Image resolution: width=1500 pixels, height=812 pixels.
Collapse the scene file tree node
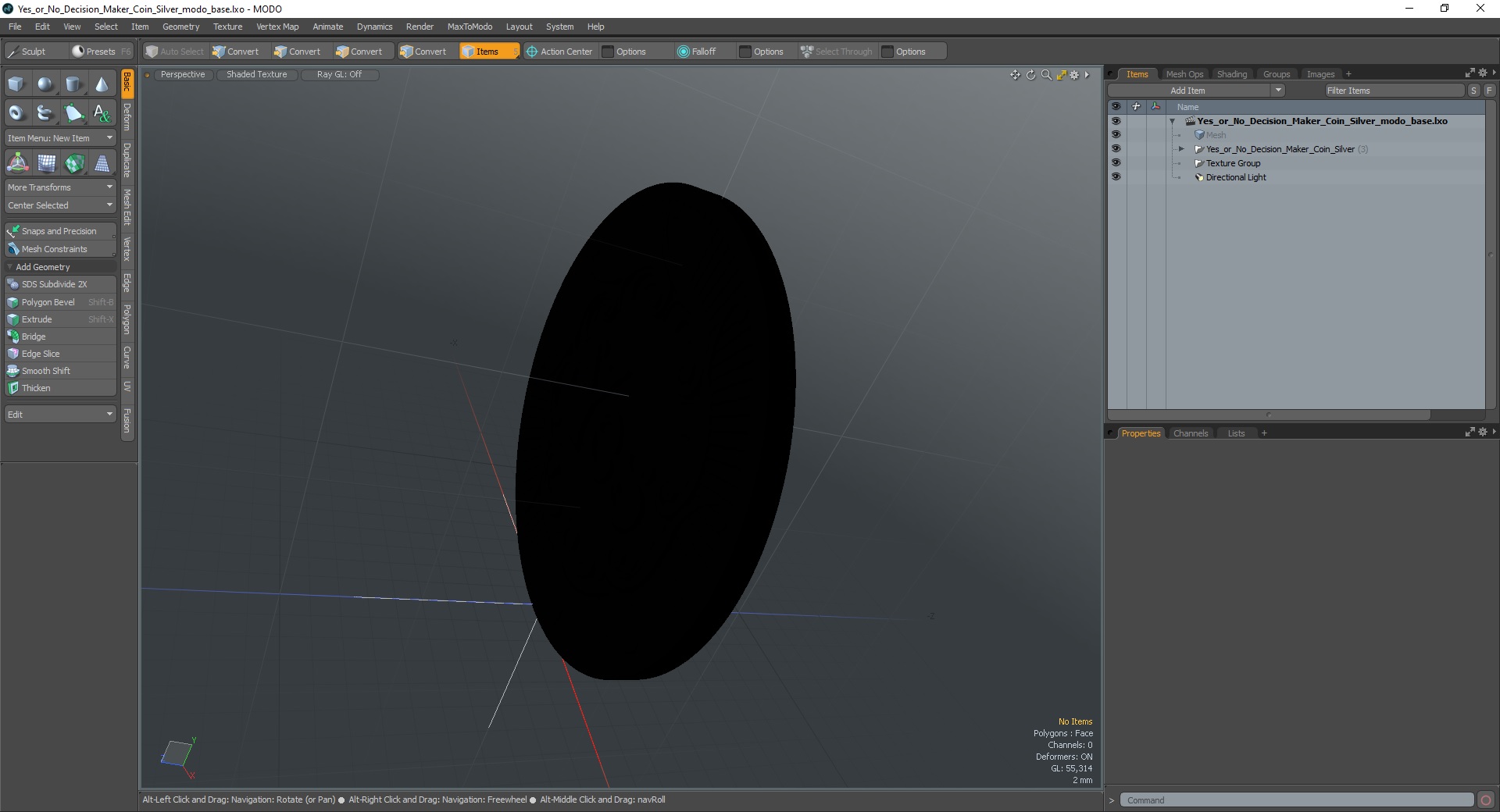pyautogui.click(x=1172, y=121)
